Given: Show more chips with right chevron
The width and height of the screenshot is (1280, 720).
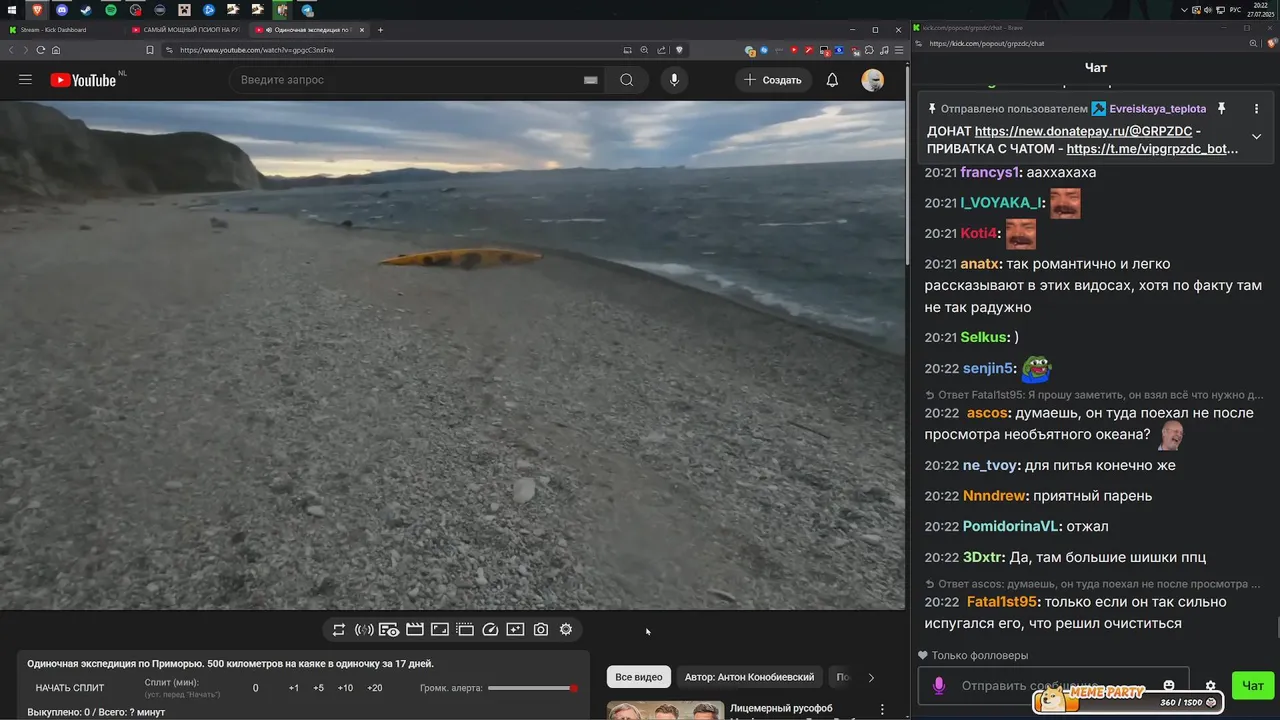Looking at the screenshot, I should point(871,677).
